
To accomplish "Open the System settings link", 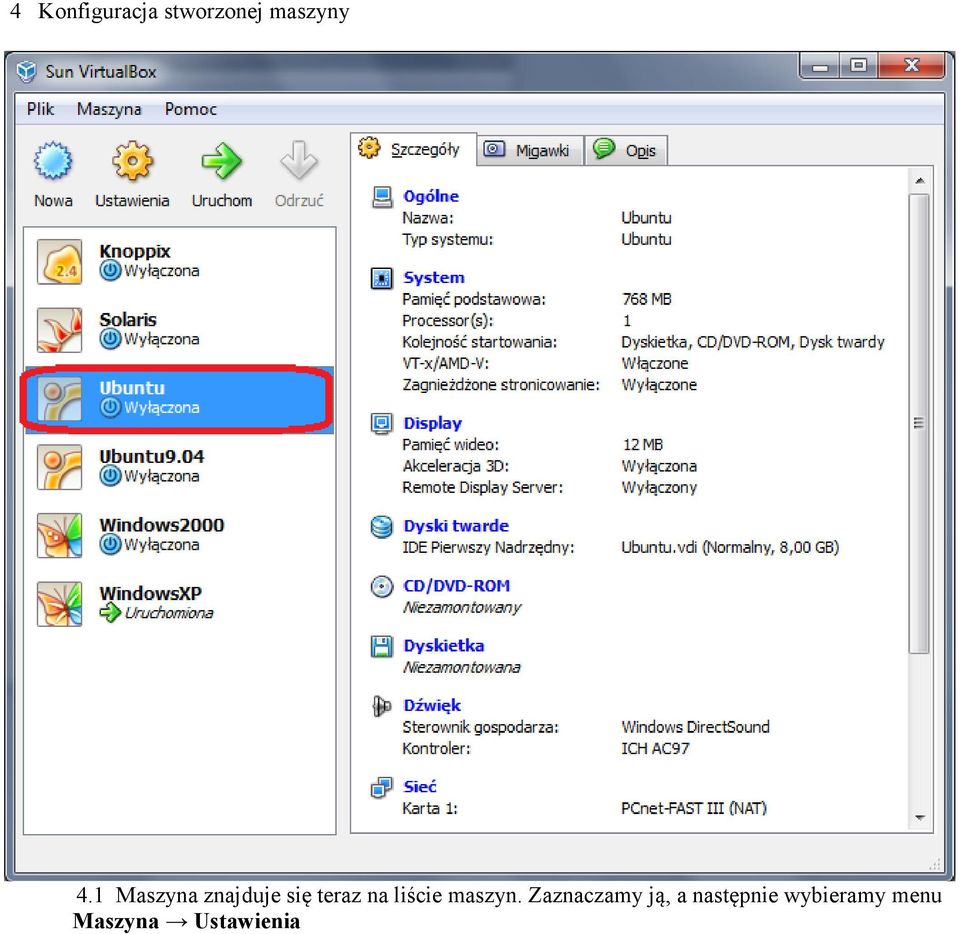I will [433, 278].
